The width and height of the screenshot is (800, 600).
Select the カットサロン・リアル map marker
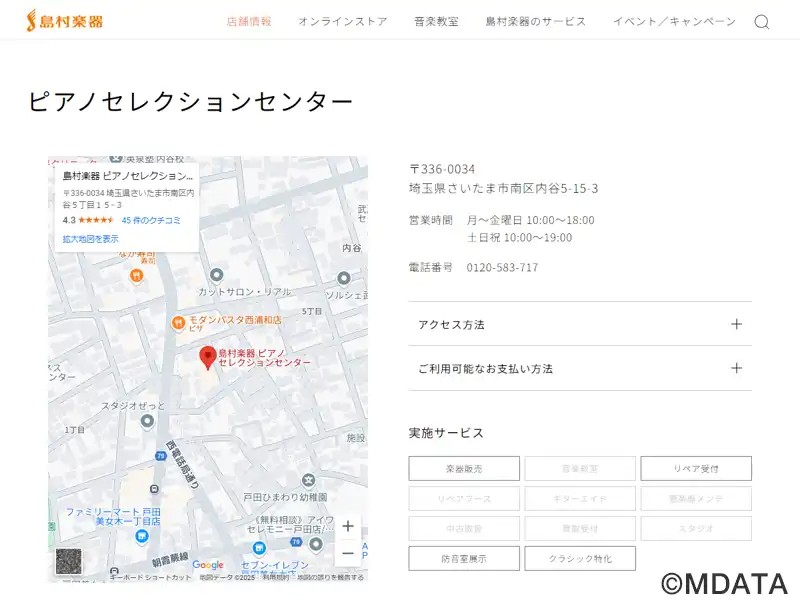click(217, 275)
